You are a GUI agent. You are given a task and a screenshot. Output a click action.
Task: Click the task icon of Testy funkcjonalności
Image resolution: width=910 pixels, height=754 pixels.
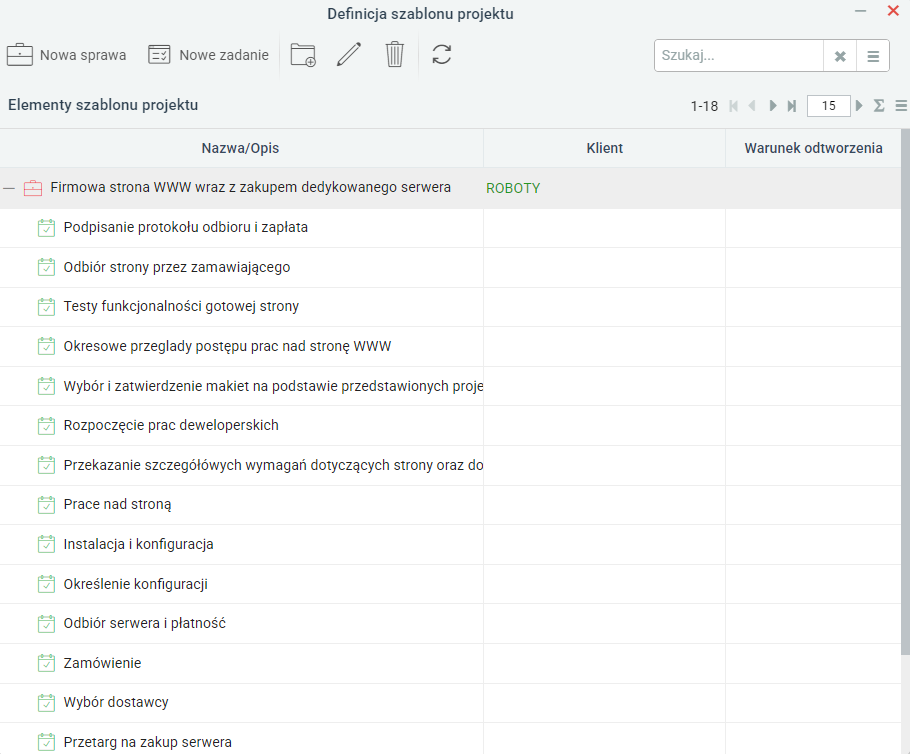coord(46,306)
